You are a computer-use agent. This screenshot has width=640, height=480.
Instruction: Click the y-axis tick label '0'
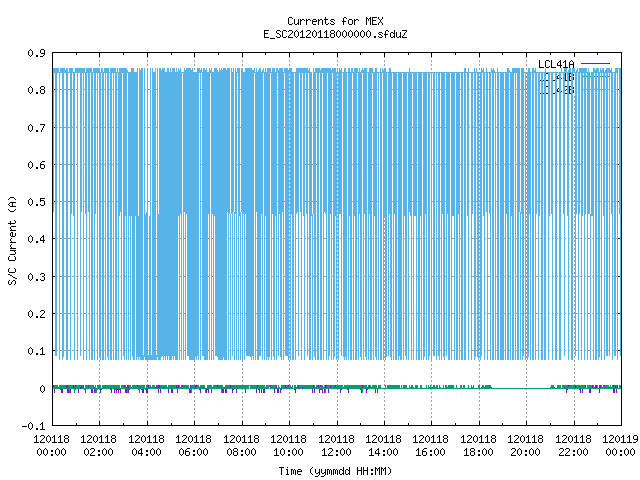42,389
